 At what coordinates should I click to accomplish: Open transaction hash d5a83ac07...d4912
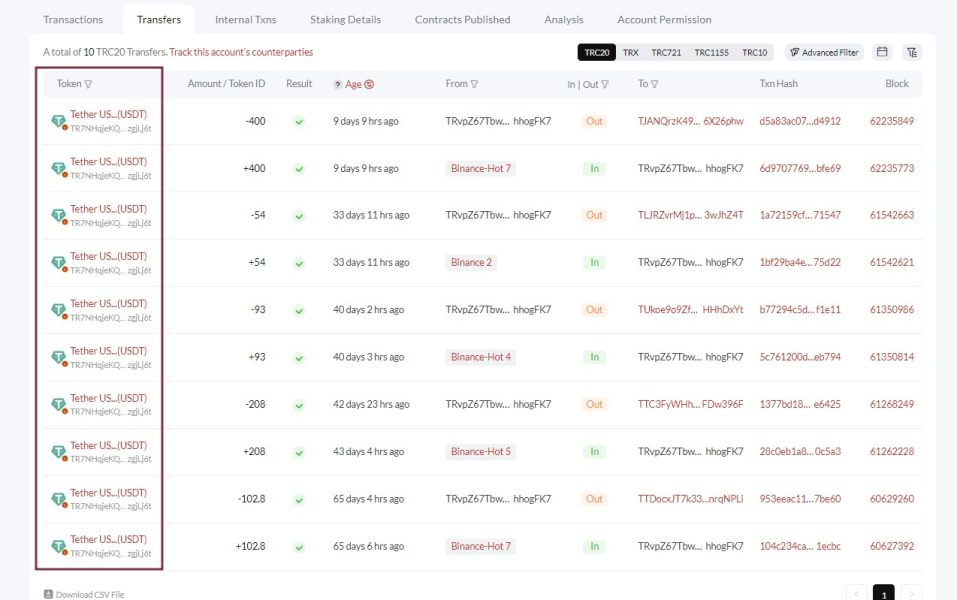pos(800,121)
